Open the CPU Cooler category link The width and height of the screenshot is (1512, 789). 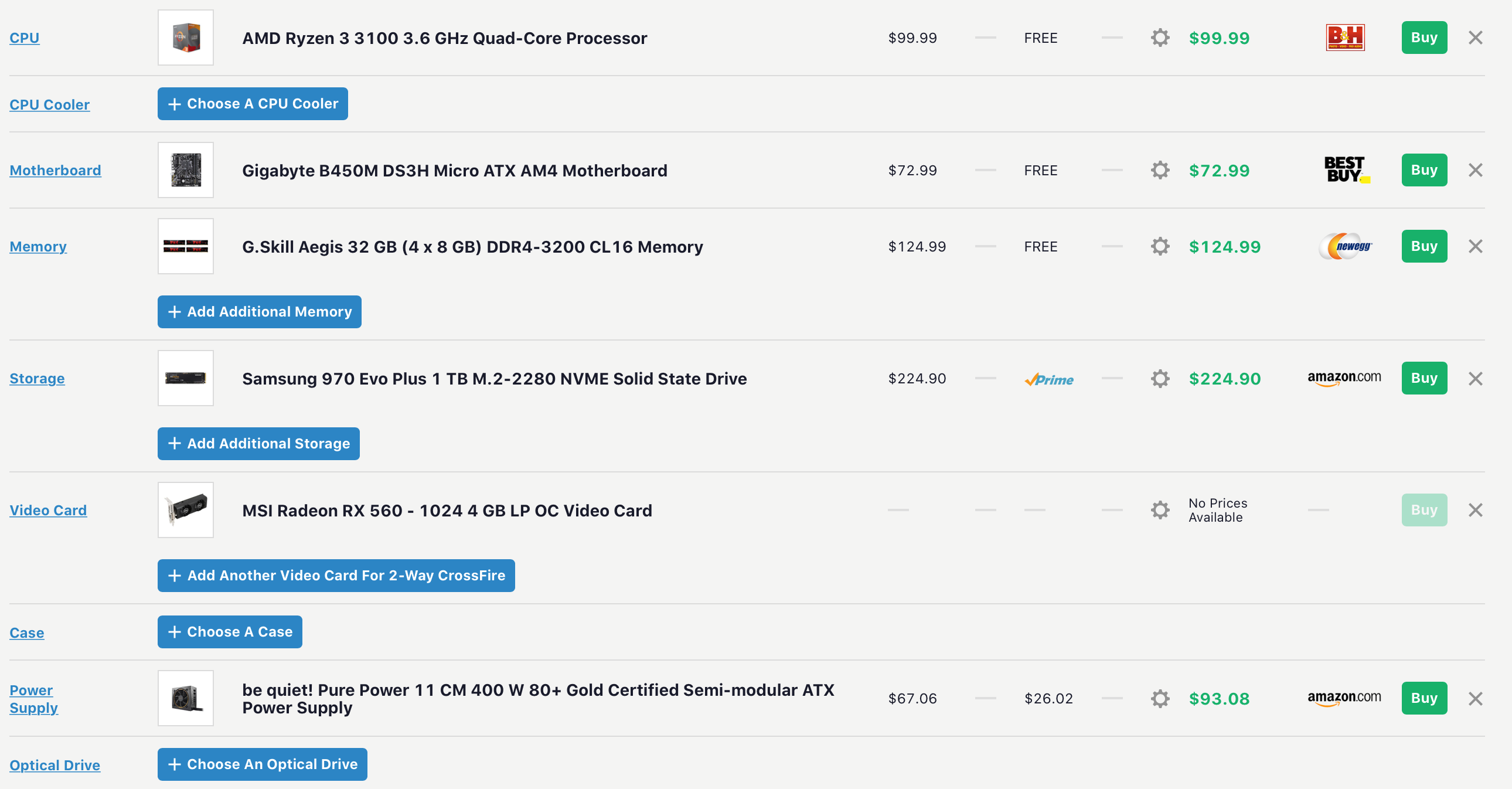click(49, 105)
